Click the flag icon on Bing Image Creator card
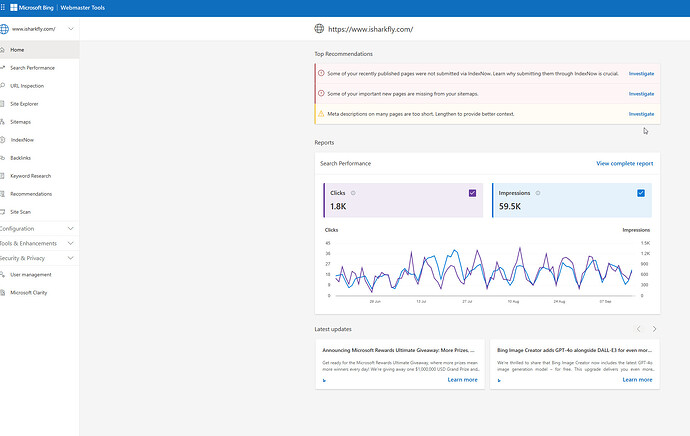 [x=499, y=381]
